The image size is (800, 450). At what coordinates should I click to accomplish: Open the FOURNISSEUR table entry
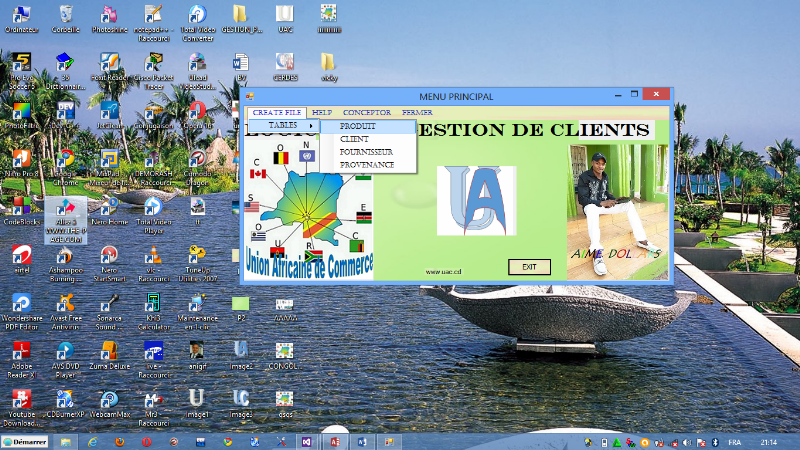tap(366, 152)
